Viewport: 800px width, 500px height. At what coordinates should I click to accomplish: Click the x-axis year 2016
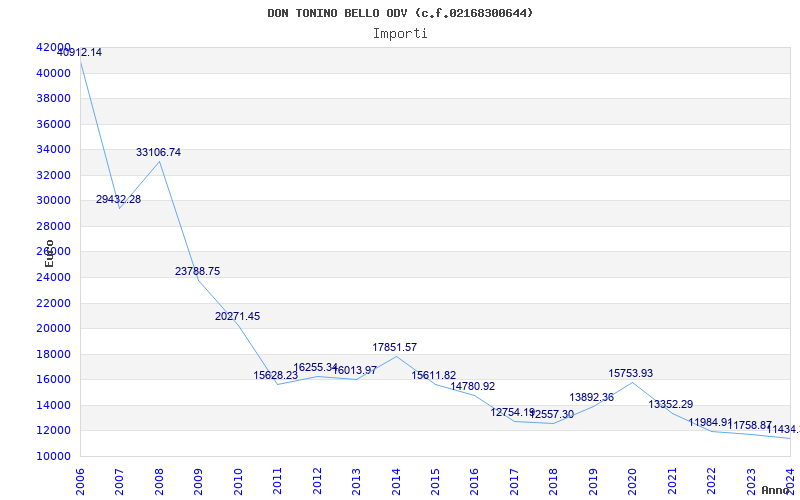click(x=474, y=482)
